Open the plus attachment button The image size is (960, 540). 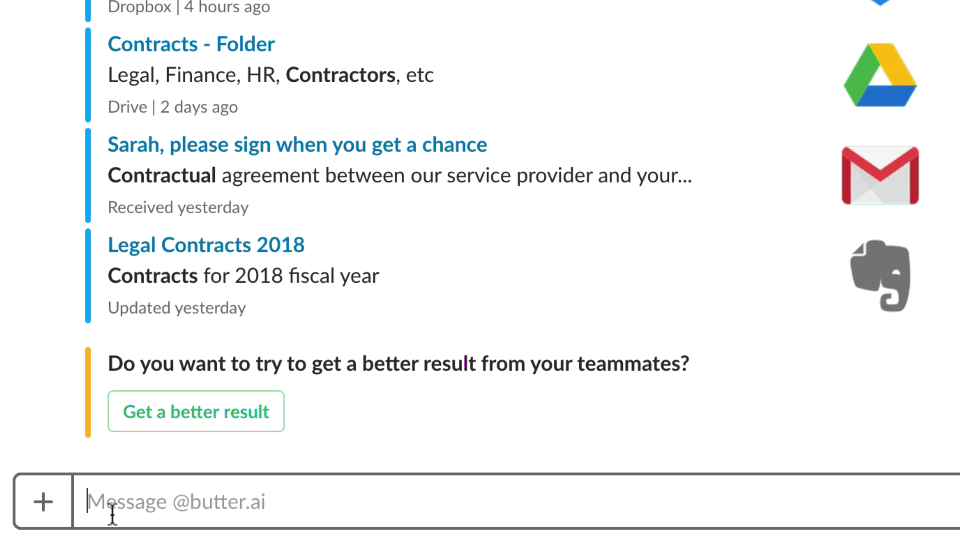43,502
